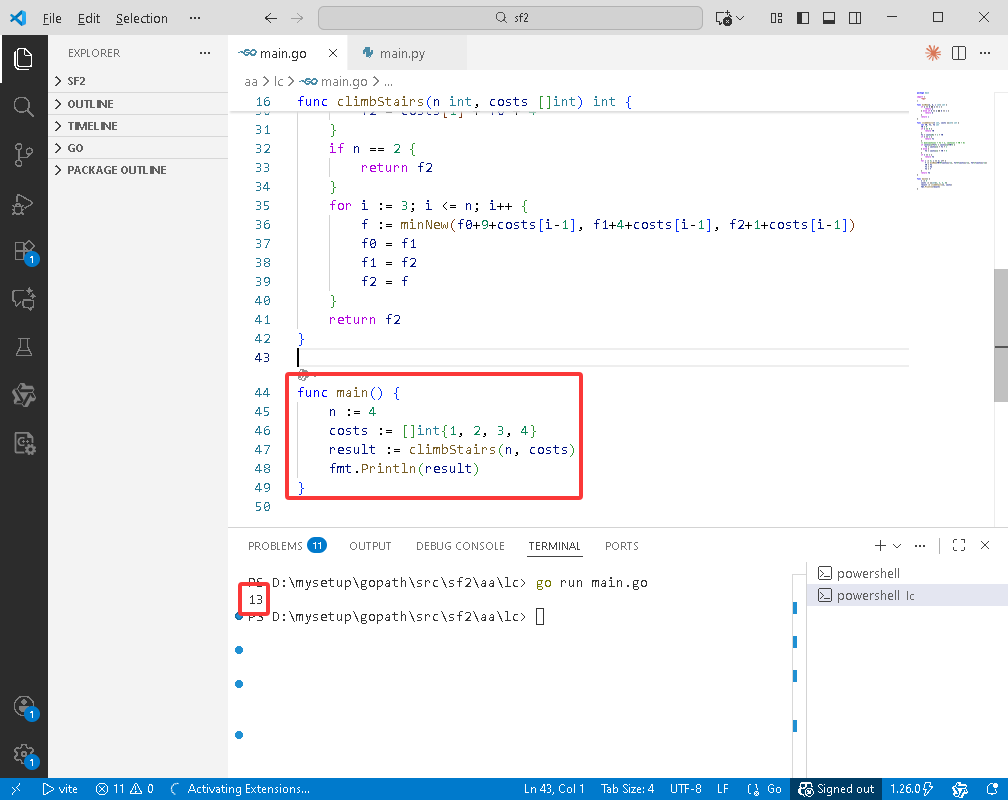The height and width of the screenshot is (800, 1008).
Task: Select the powershell lc terminal
Action: coord(908,595)
